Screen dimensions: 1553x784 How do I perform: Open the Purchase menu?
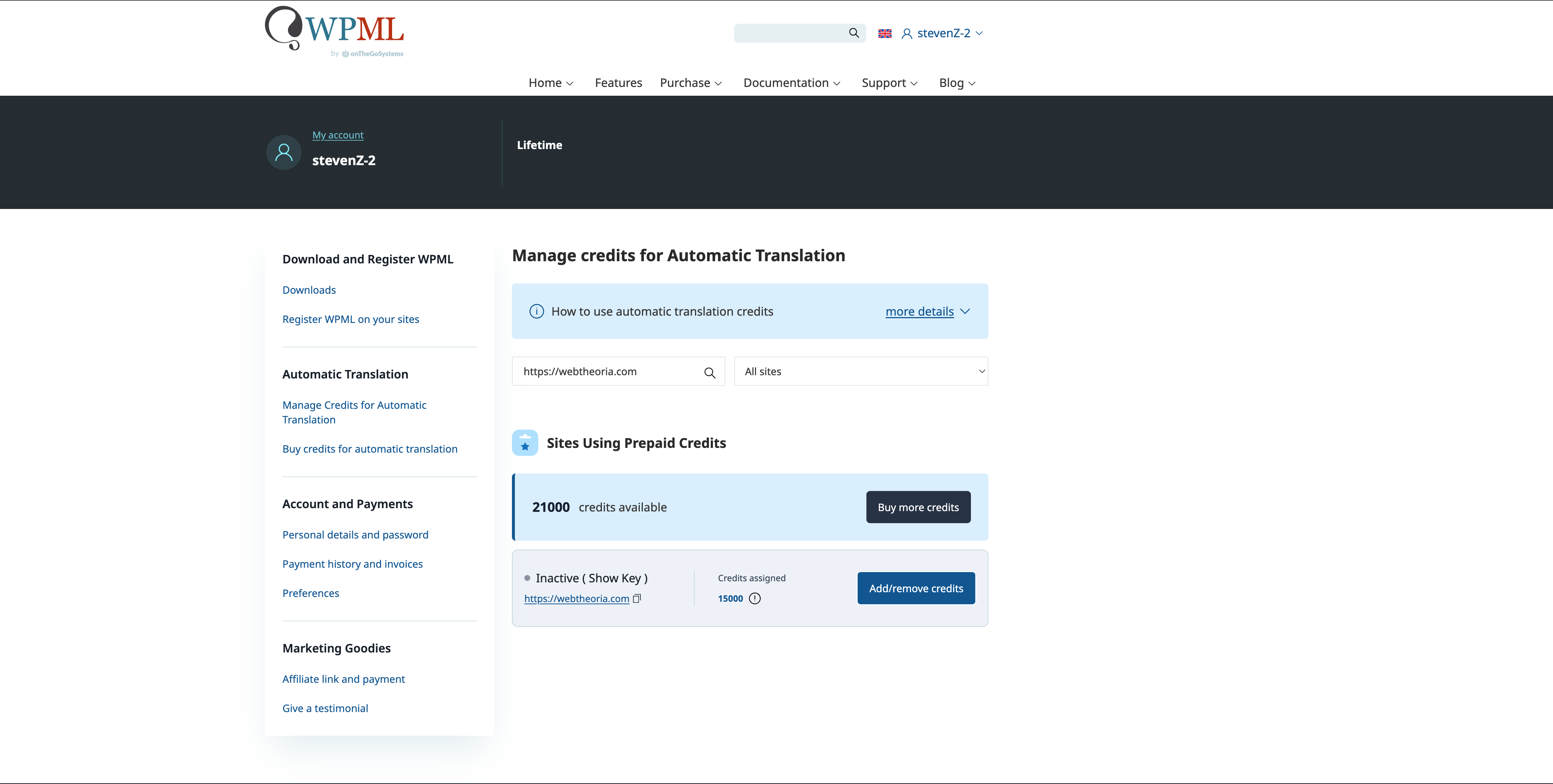click(690, 83)
